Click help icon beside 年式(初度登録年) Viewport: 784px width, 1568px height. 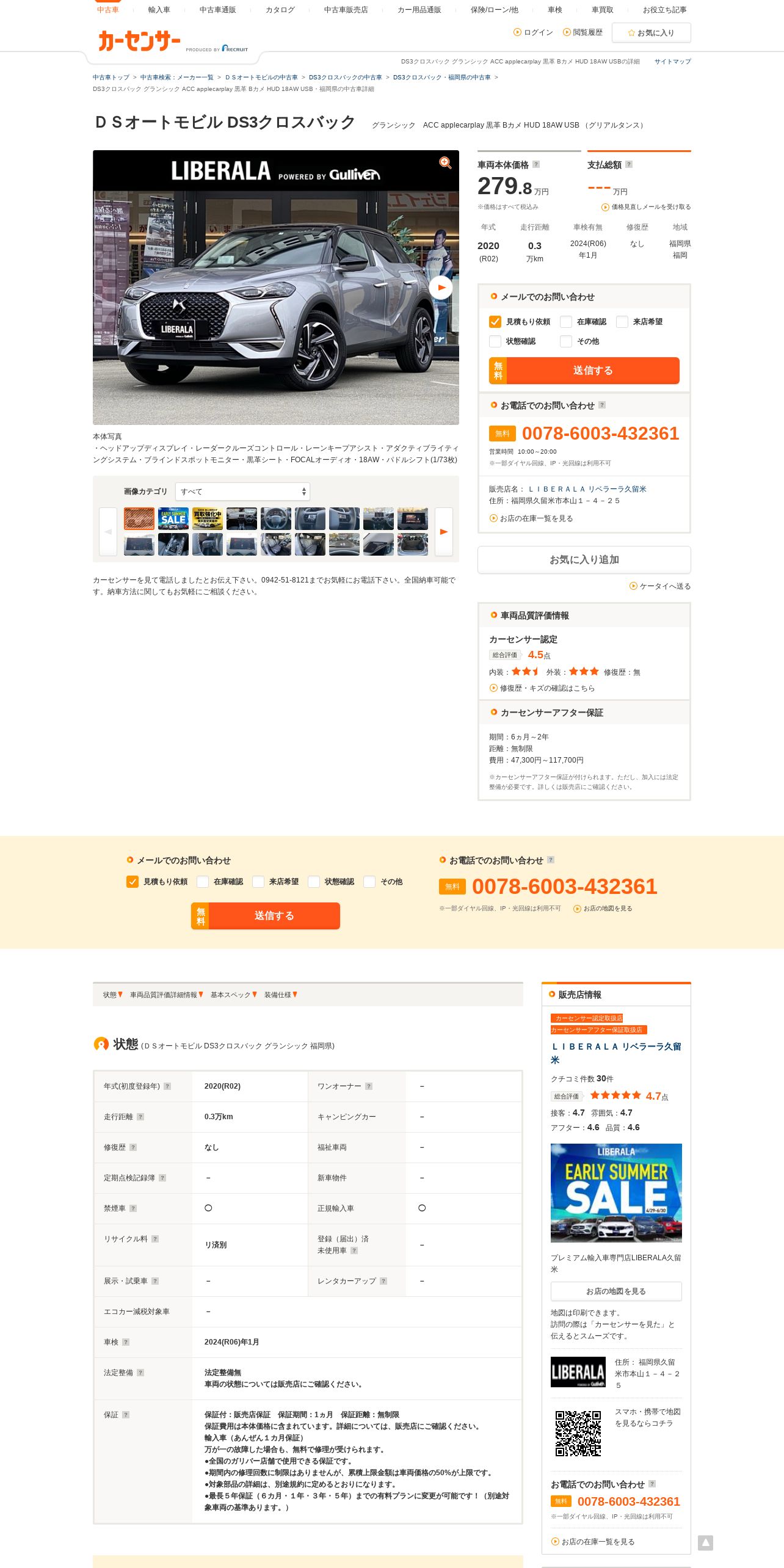(x=167, y=1086)
